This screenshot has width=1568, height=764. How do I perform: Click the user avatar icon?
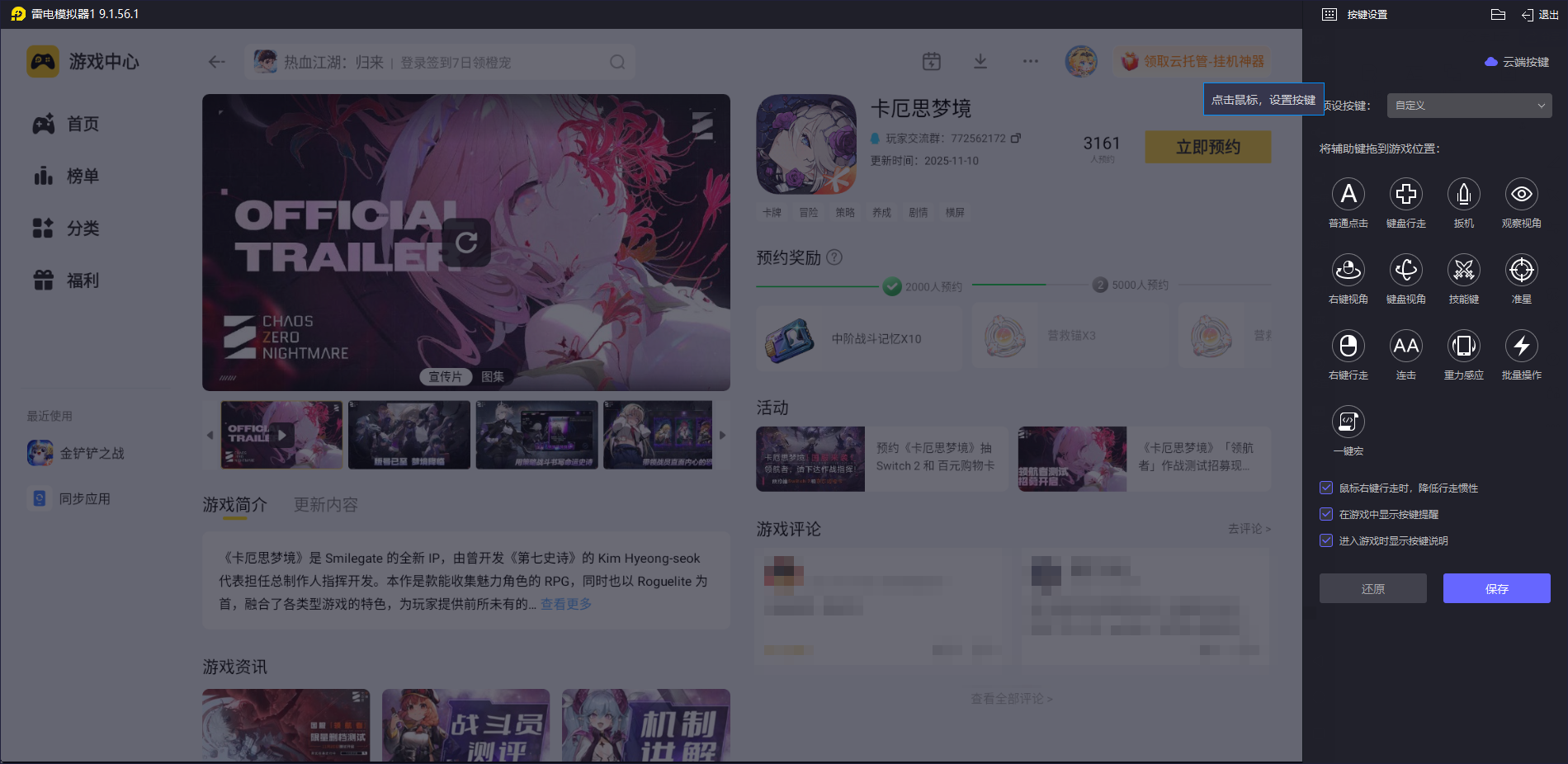pos(1081,61)
